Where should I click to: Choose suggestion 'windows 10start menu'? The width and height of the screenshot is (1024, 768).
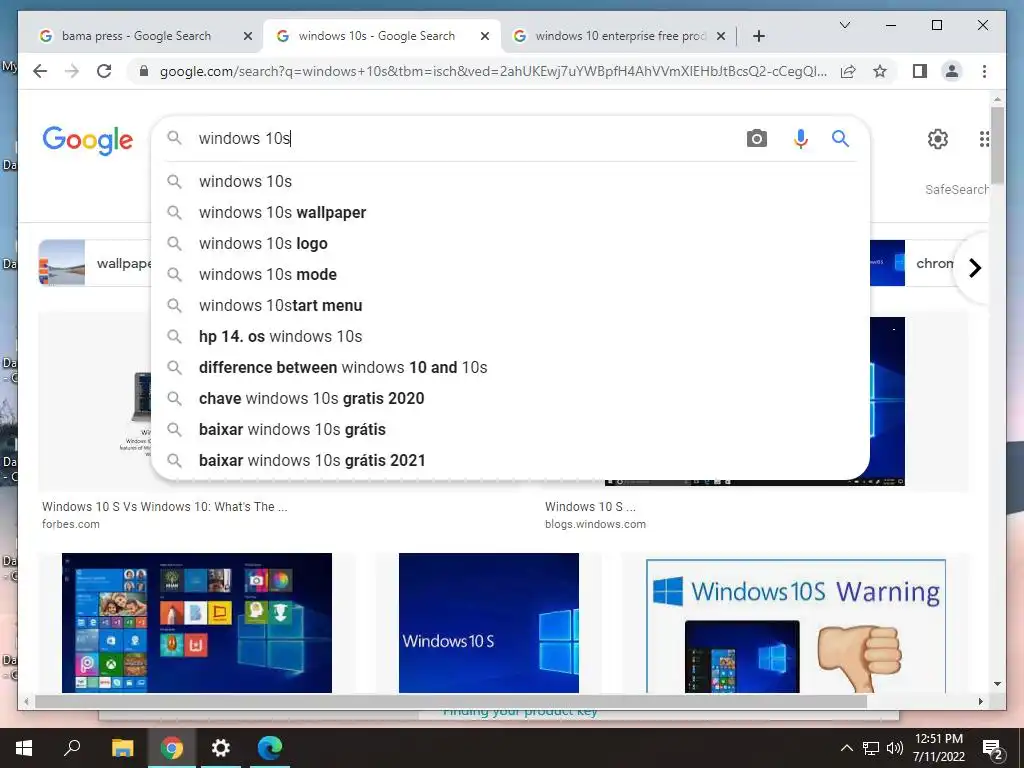509,306
